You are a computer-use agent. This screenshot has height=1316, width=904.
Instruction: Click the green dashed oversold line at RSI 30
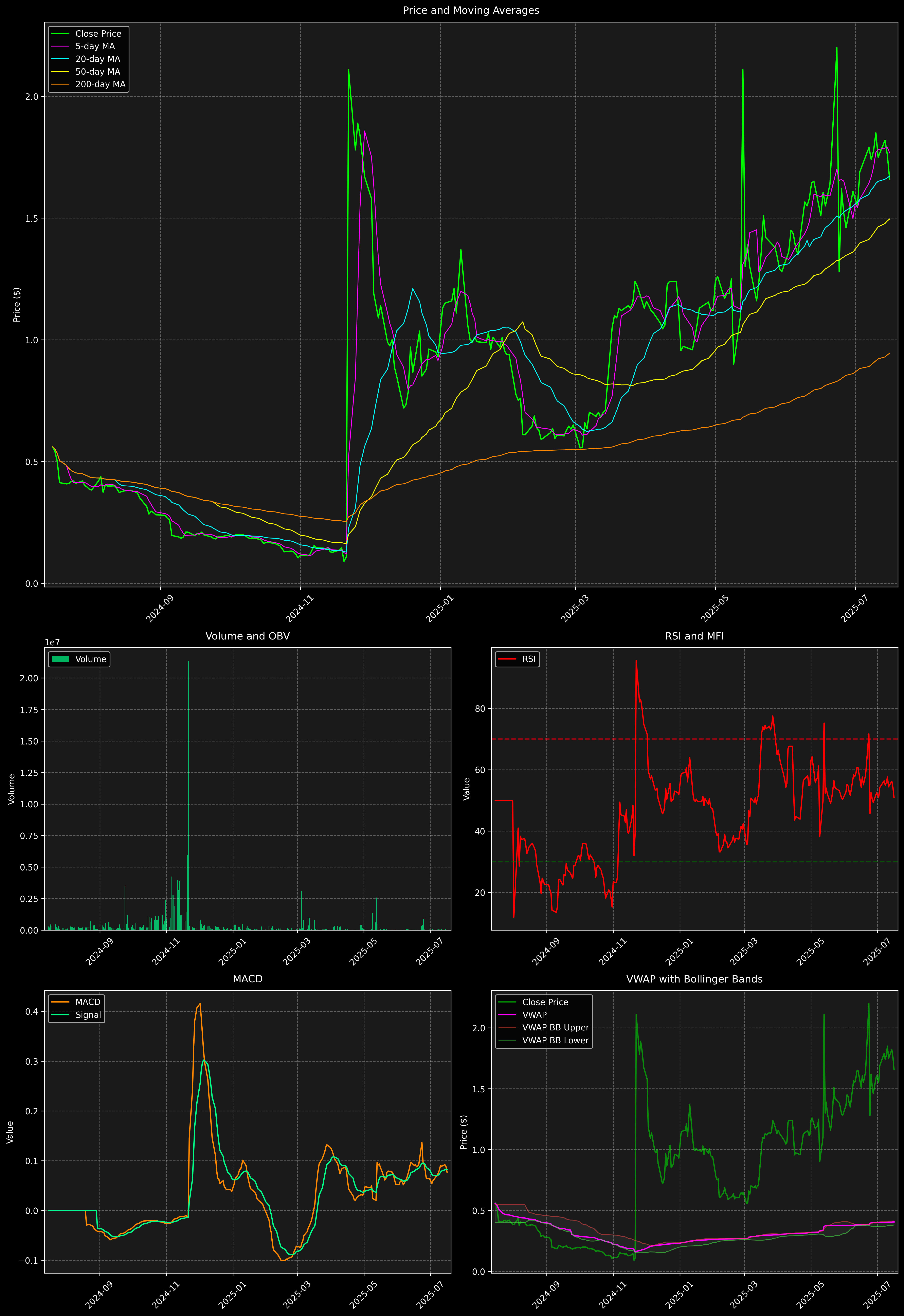[x=694, y=862]
